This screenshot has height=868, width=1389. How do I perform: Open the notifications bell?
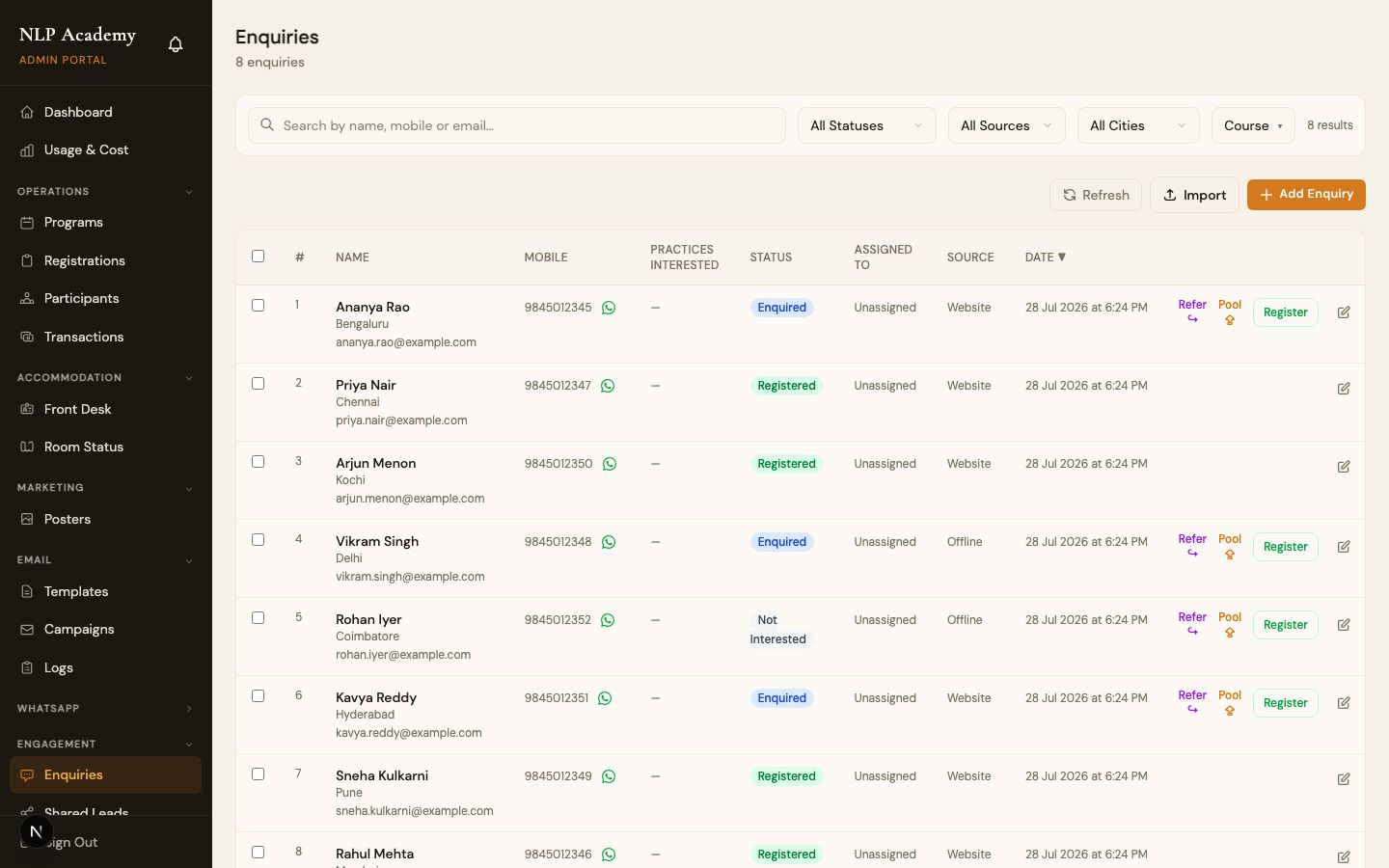tap(176, 44)
